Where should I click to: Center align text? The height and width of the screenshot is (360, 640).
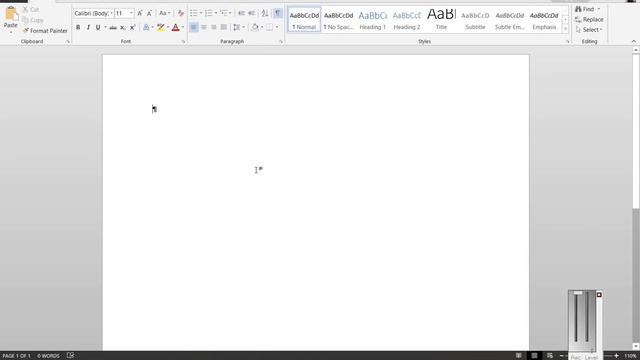[x=204, y=27]
